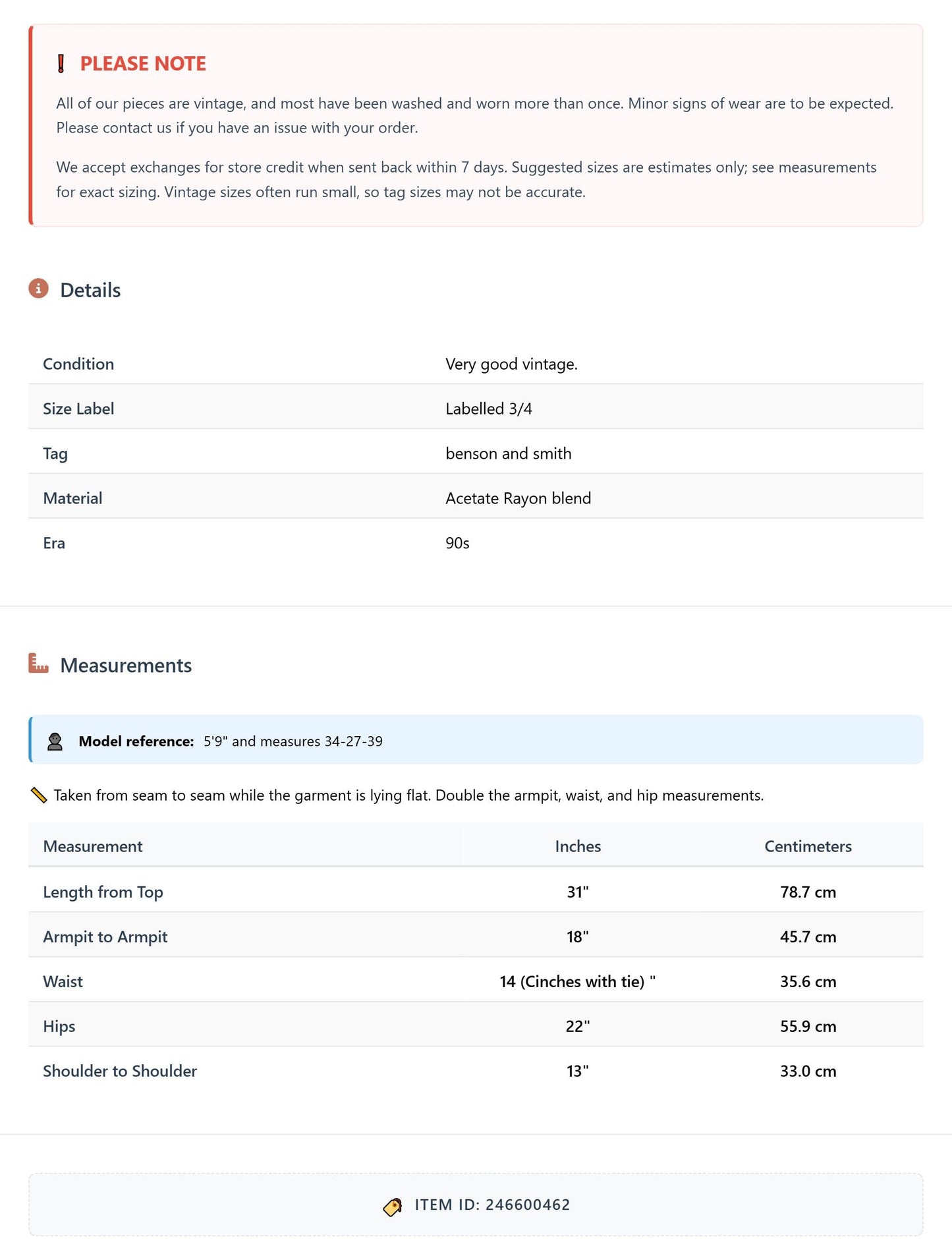Click the benson and smith tag value
Viewport: 952px width, 1260px height.
pos(509,453)
